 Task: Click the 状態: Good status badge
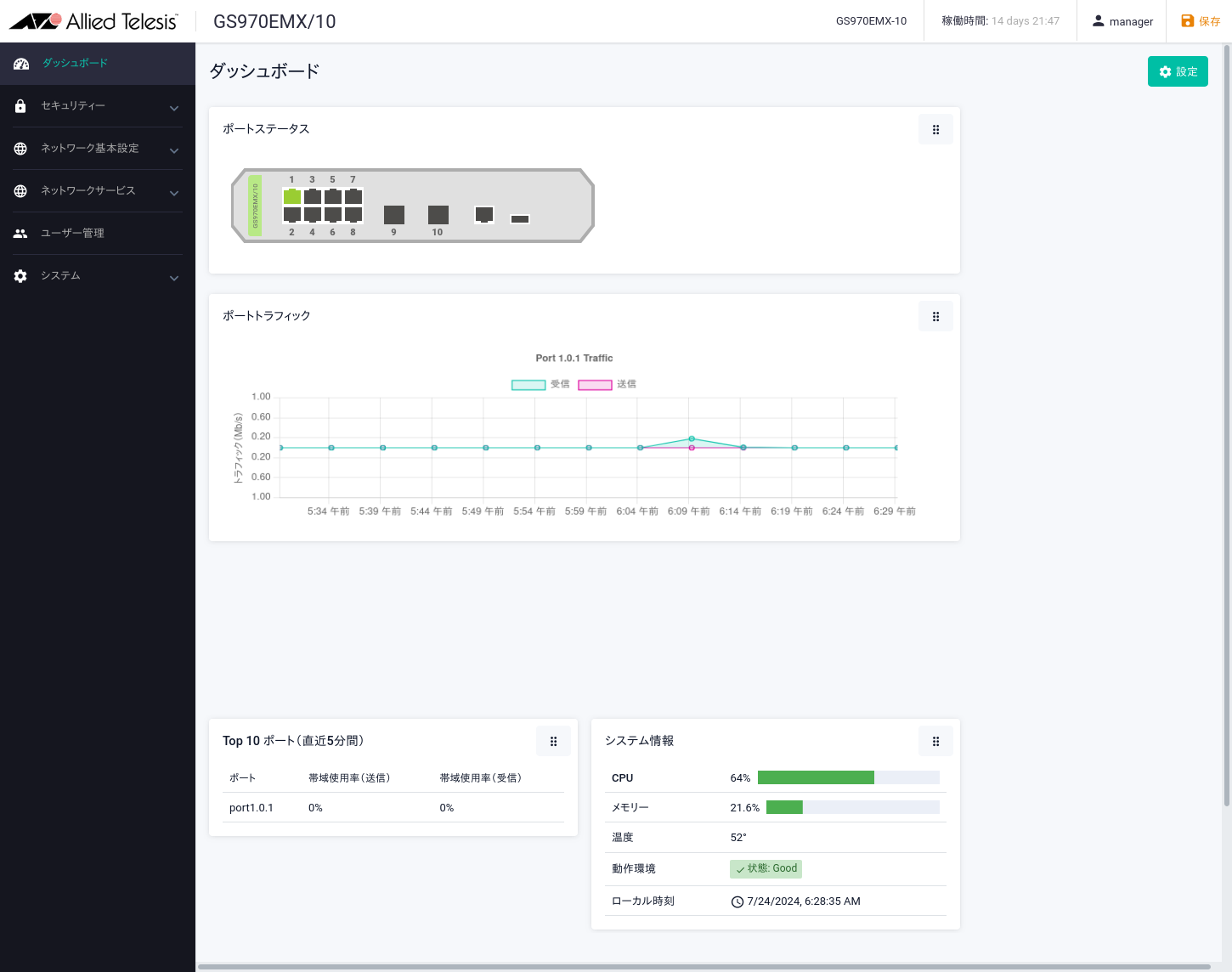point(766,868)
